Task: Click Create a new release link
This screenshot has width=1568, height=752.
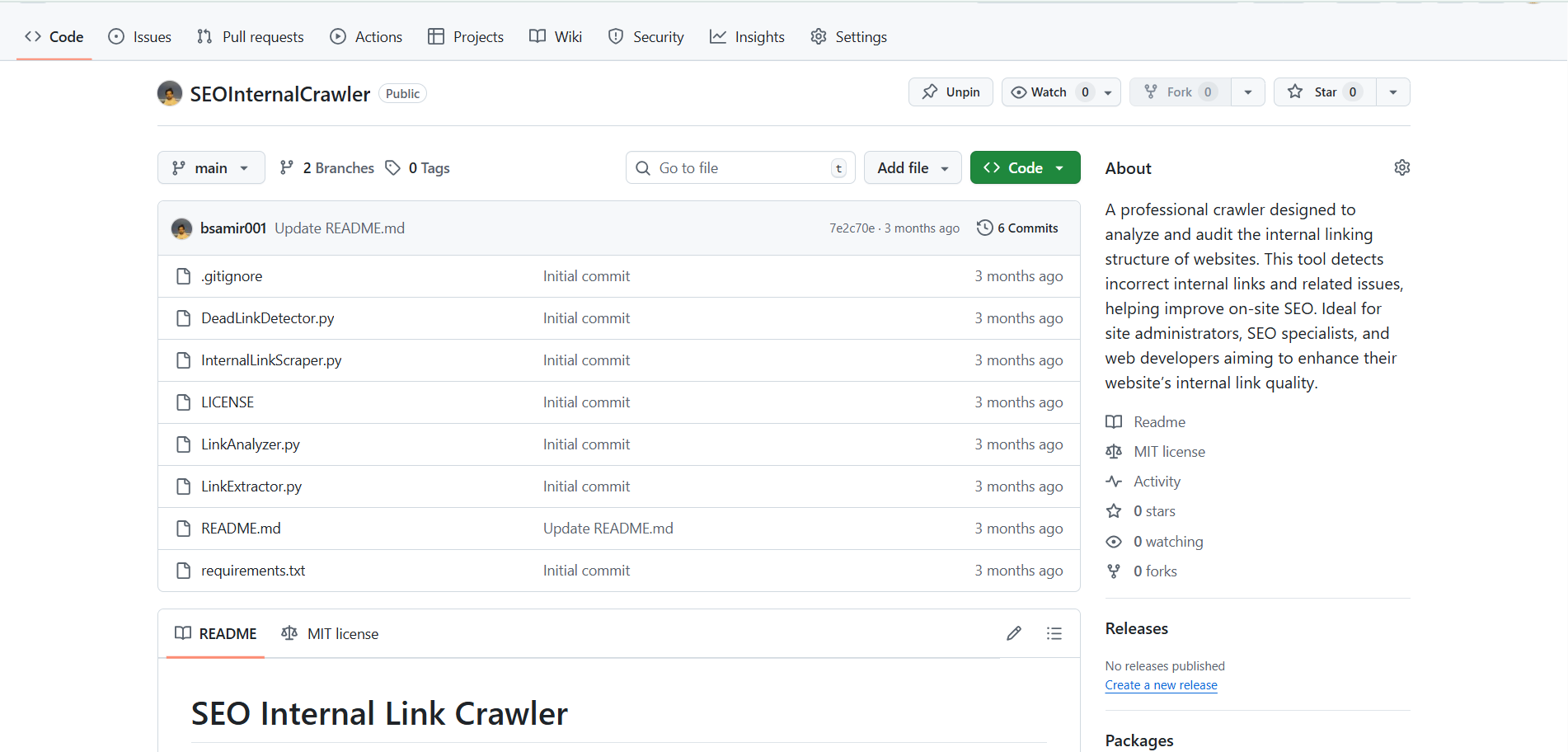Action: tap(1161, 685)
